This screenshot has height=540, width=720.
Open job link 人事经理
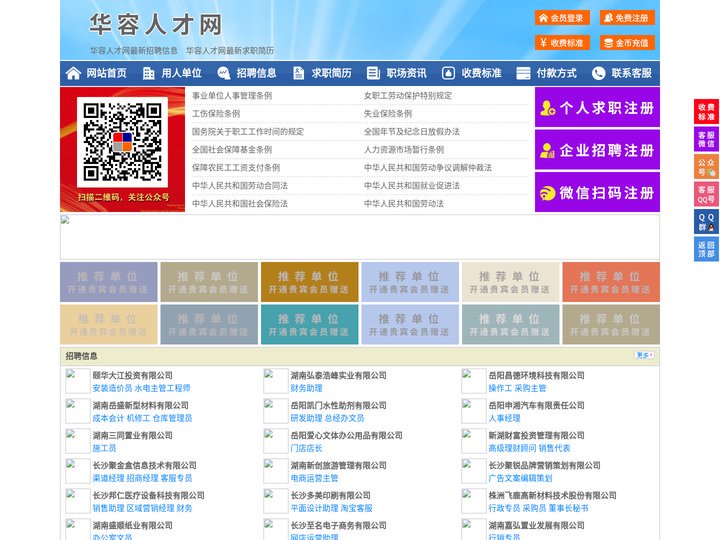(504, 418)
